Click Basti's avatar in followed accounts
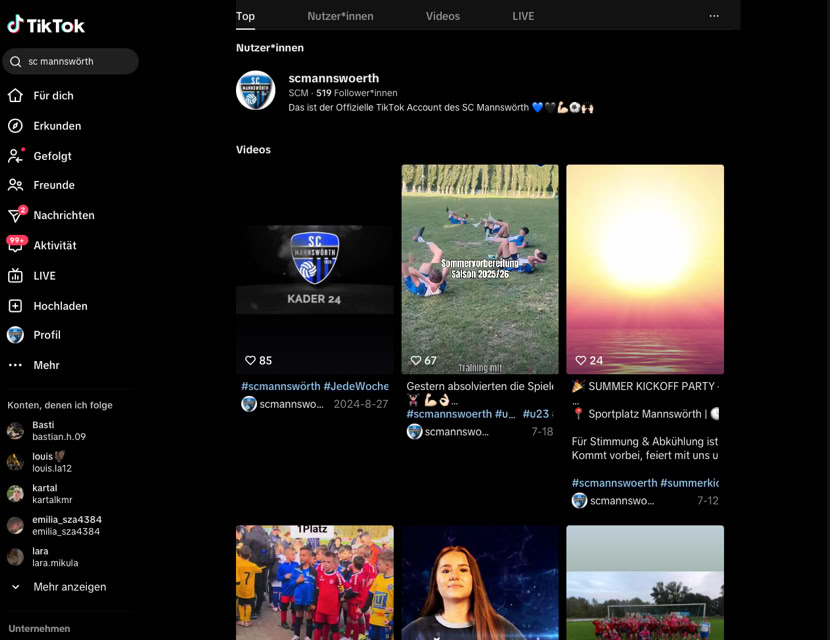830x640 pixels. pyautogui.click(x=15, y=431)
